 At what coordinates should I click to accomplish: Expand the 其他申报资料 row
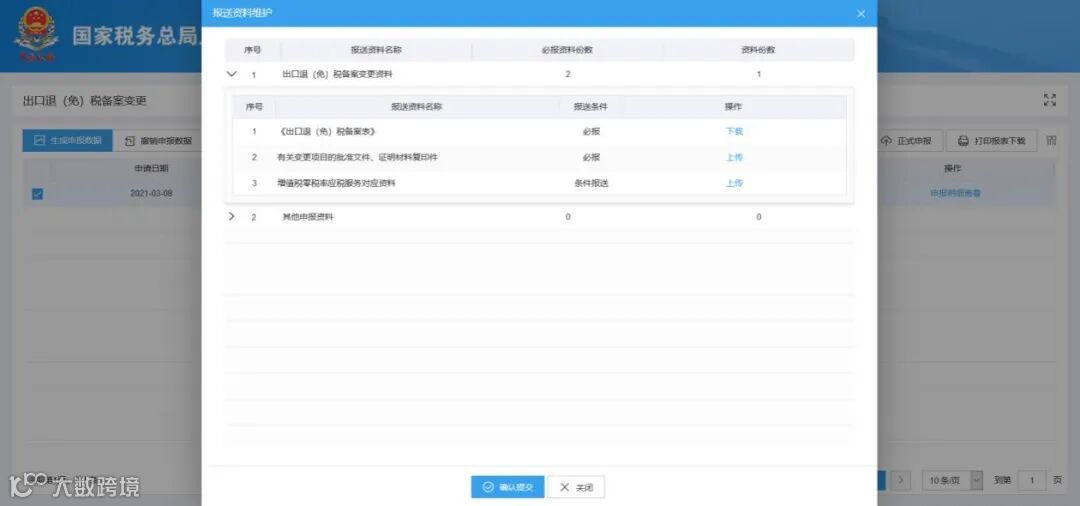pyautogui.click(x=231, y=216)
